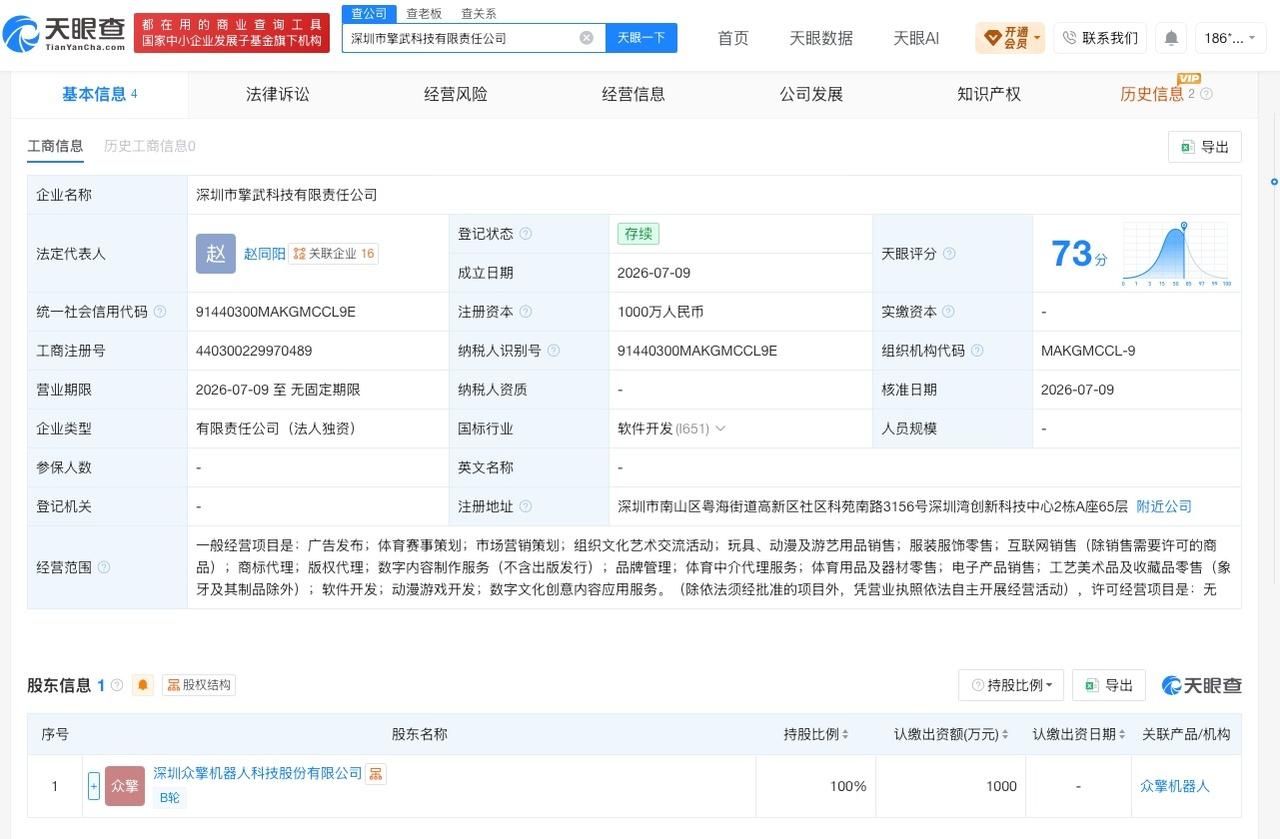Open the 开通会员 VIP dropdown
The width and height of the screenshot is (1280, 839).
click(x=1010, y=38)
